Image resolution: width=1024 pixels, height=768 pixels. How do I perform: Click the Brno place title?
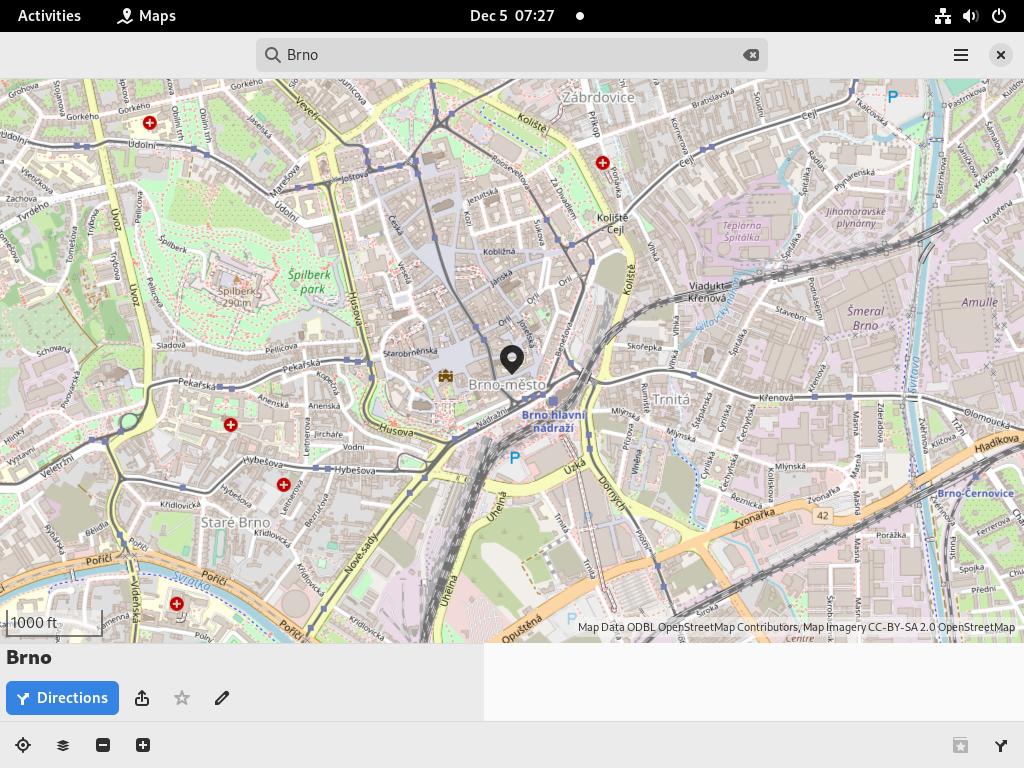point(29,658)
